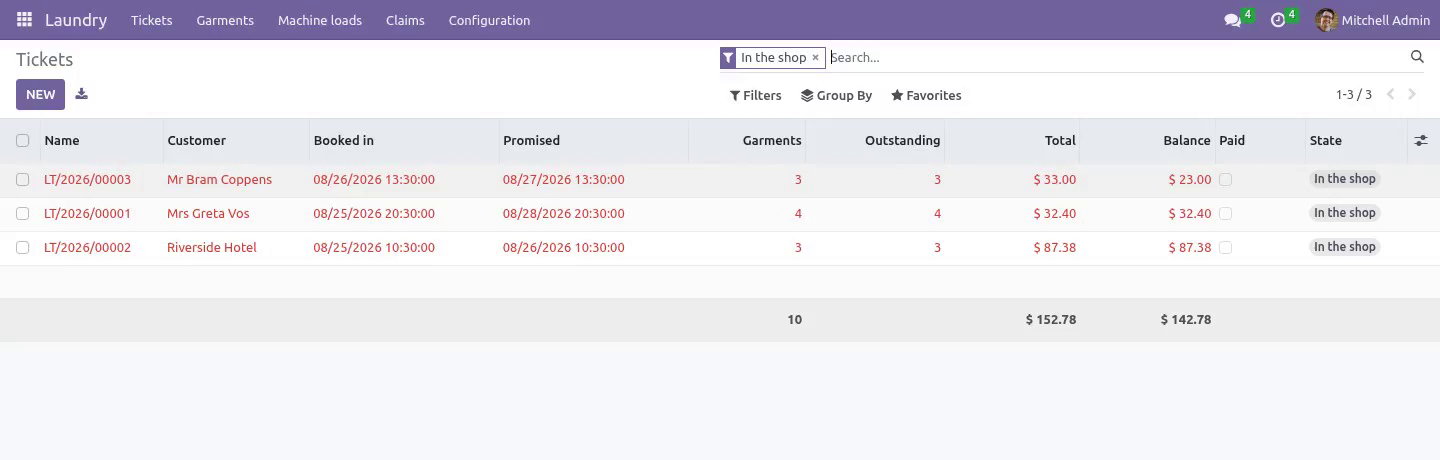Click the Laundry app title

click(76, 20)
